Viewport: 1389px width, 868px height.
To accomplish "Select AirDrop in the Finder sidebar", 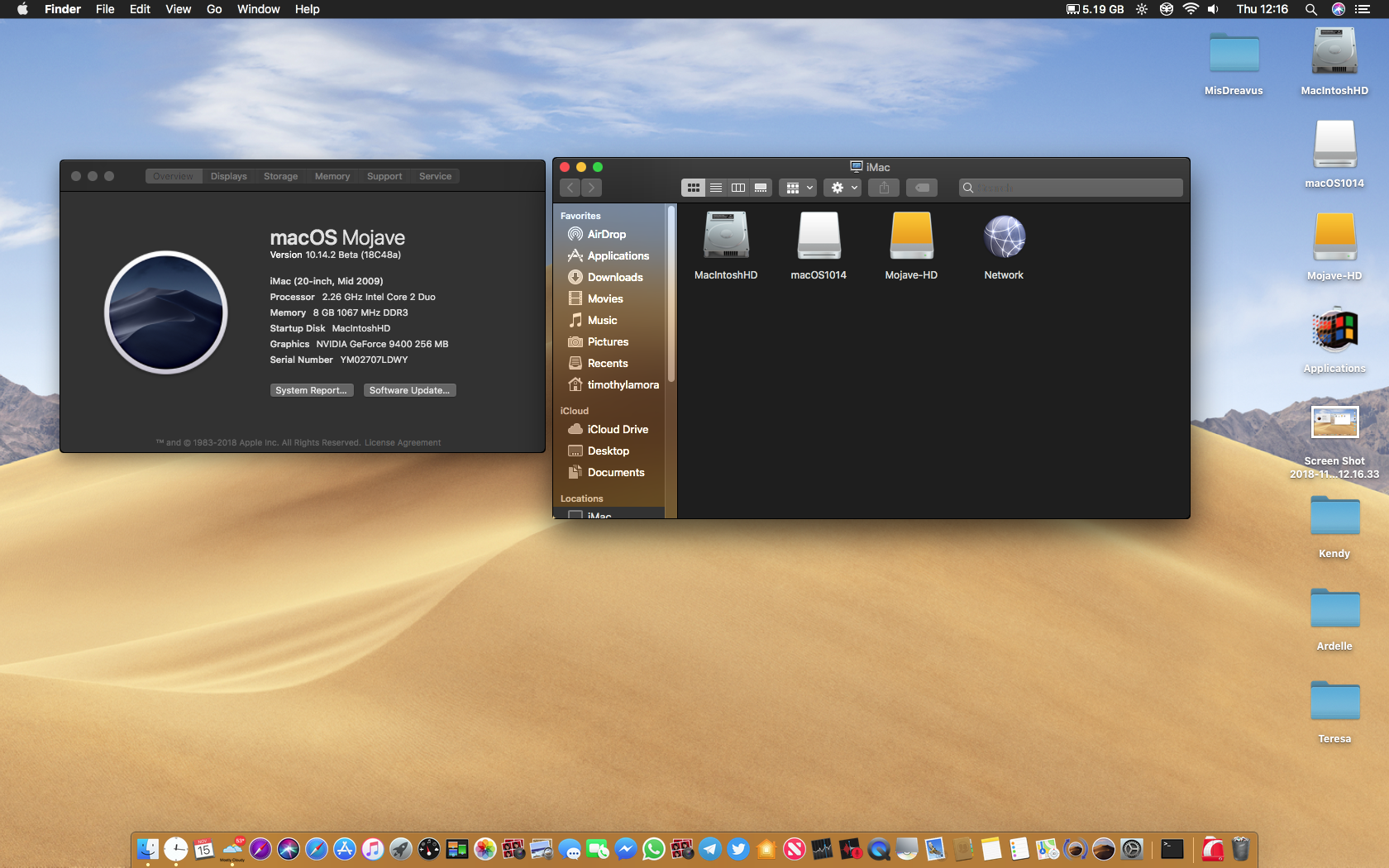I will coord(606,234).
